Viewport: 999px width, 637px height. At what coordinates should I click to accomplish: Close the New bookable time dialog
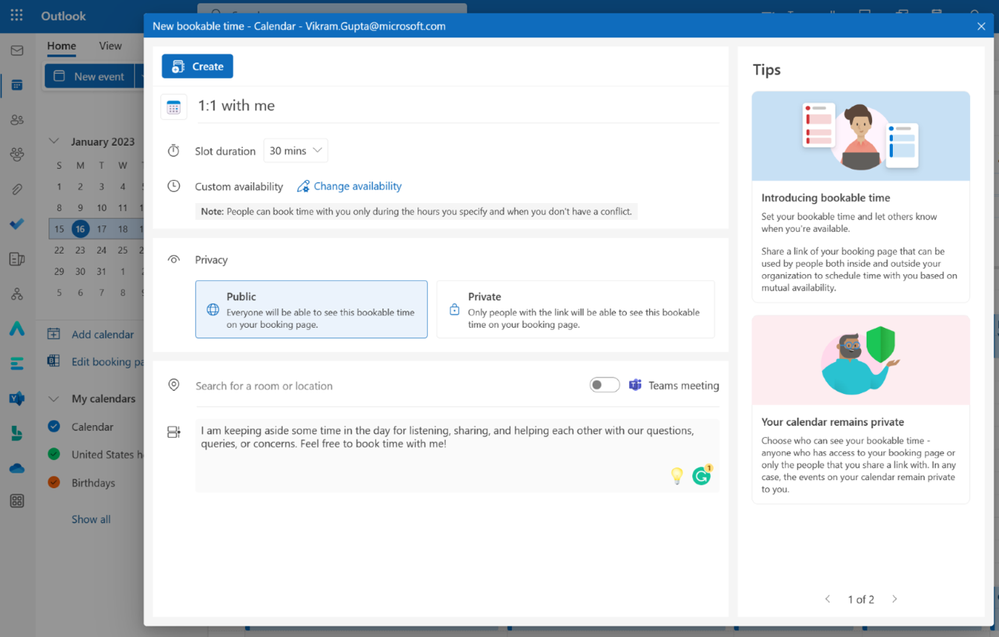point(981,26)
